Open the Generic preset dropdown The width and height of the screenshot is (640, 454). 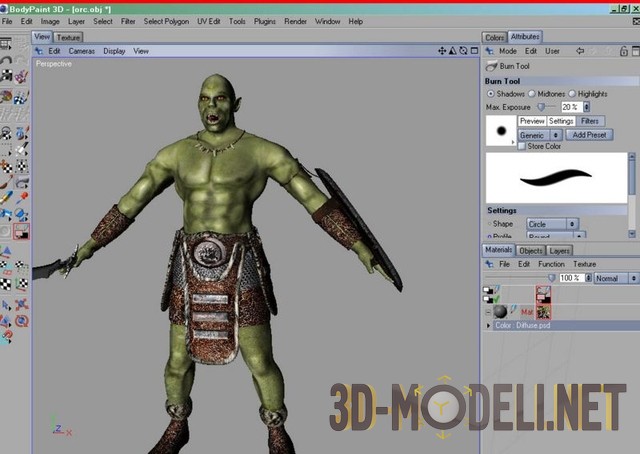[540, 134]
